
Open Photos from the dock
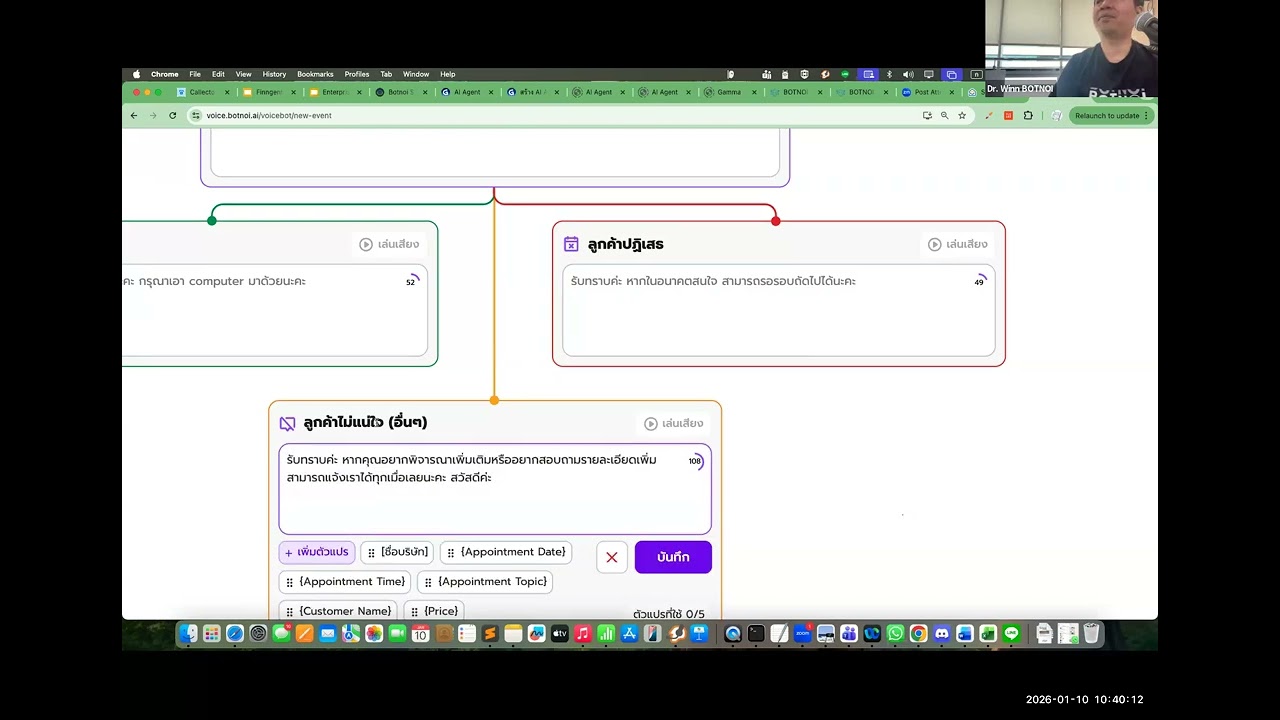pyautogui.click(x=374, y=633)
